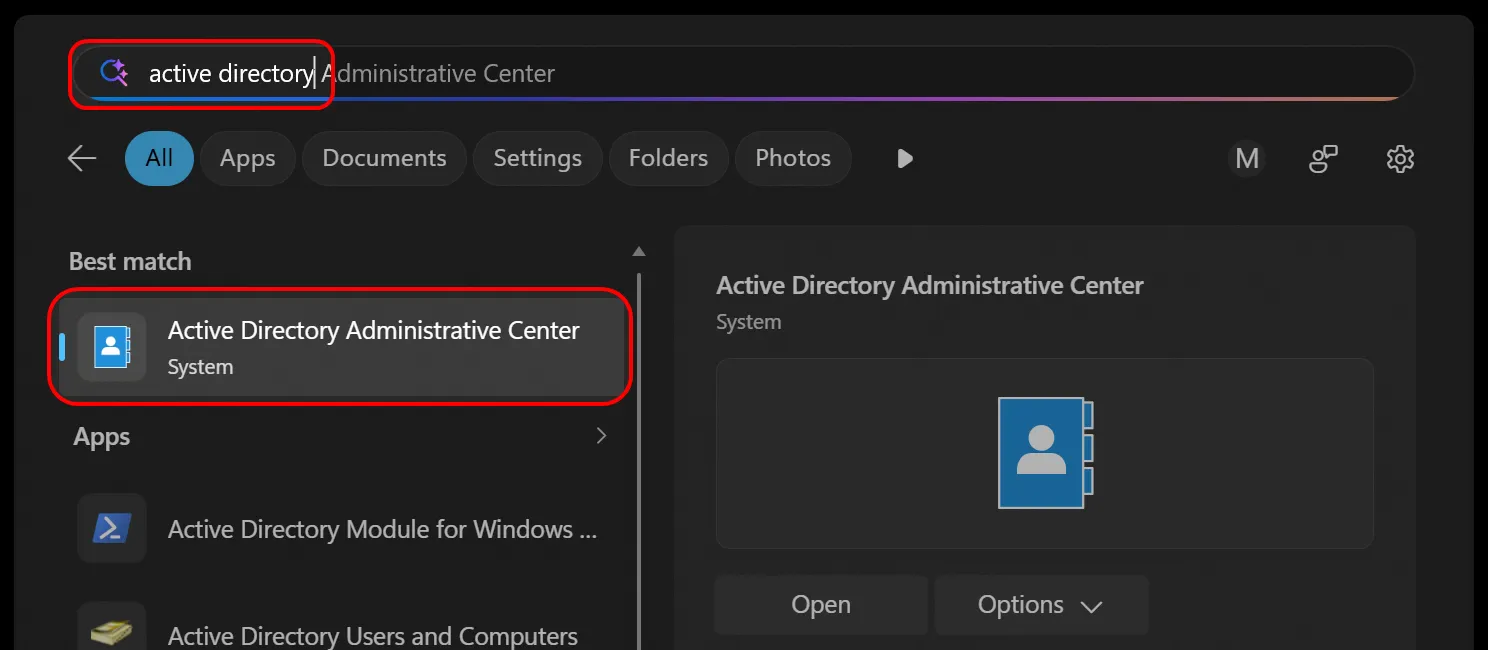Open Active Directory Administrative Center best match

click(x=342, y=346)
